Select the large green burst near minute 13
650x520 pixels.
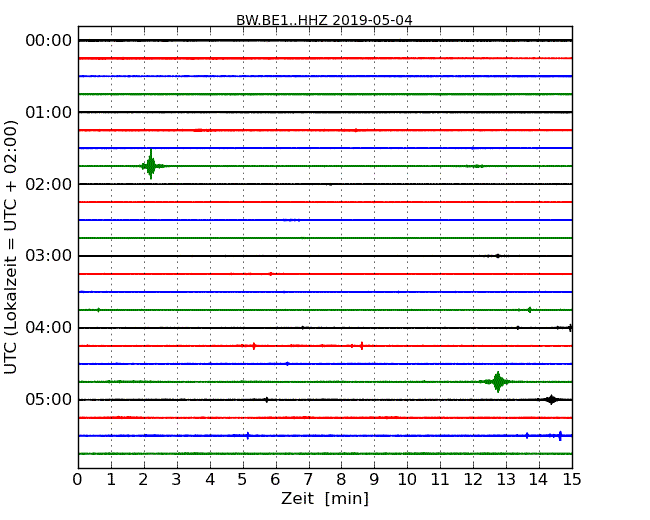pos(498,381)
